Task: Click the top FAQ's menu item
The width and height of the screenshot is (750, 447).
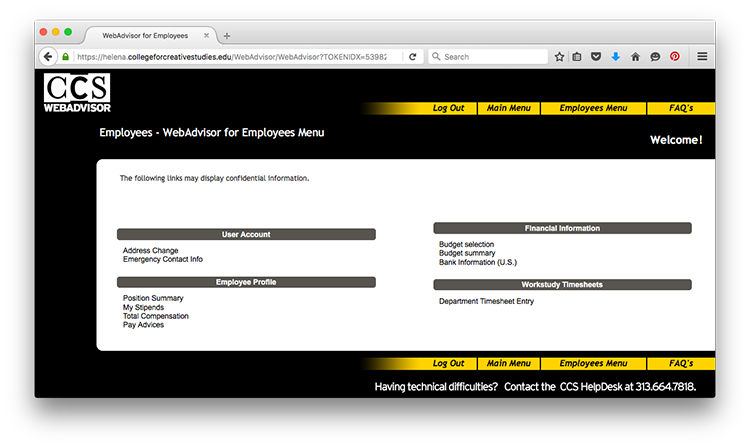Action: click(x=681, y=108)
